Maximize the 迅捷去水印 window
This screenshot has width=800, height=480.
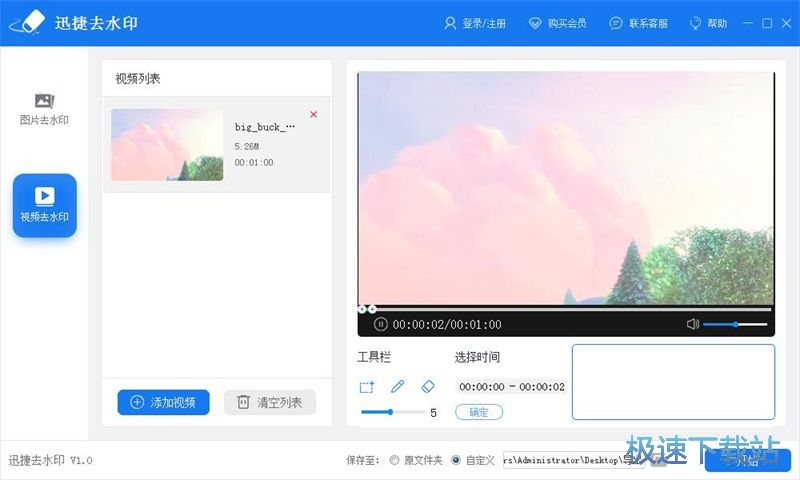point(767,23)
